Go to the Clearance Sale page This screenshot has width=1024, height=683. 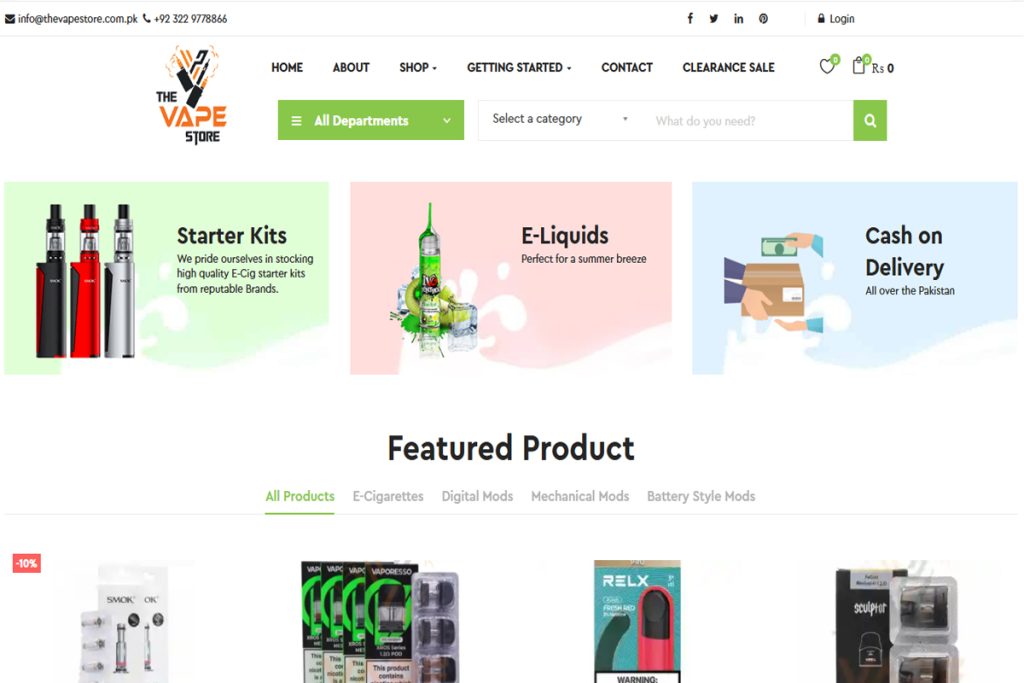(728, 67)
